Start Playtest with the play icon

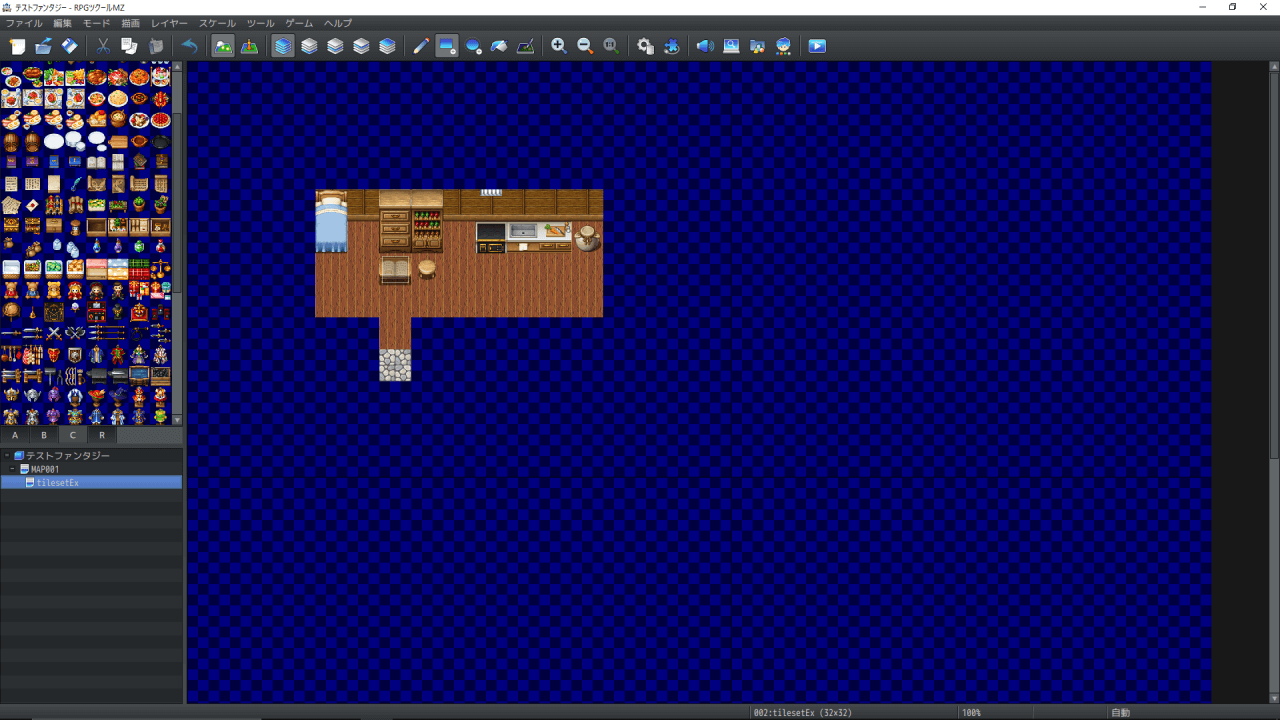click(817, 46)
